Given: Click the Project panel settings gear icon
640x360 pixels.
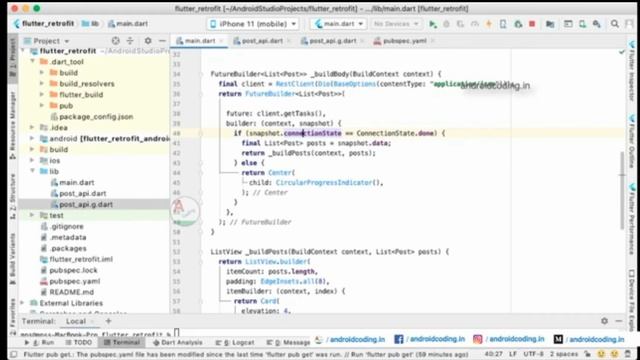Looking at the screenshot, I should tap(148, 41).
